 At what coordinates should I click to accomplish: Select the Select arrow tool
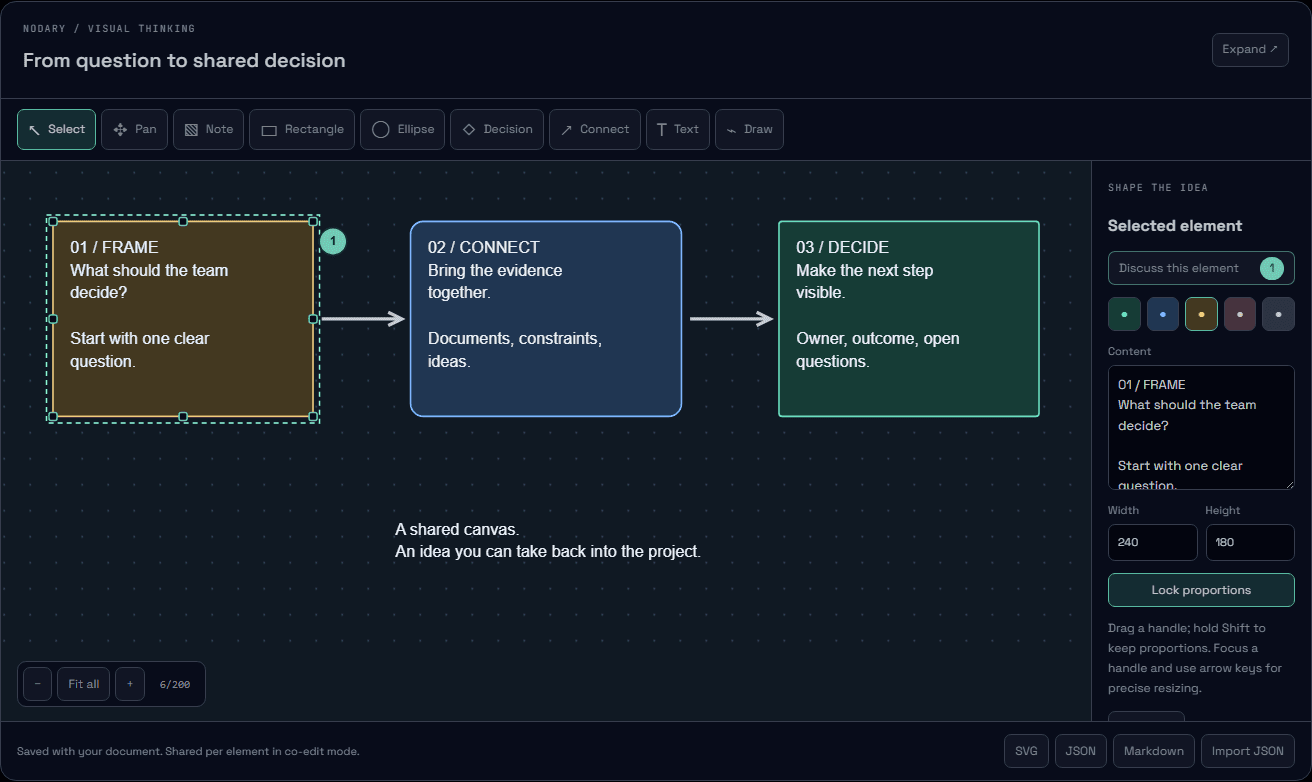click(57, 129)
